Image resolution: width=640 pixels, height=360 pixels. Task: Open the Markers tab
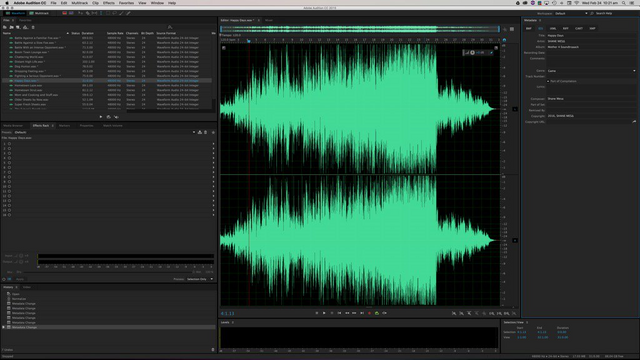64,126
